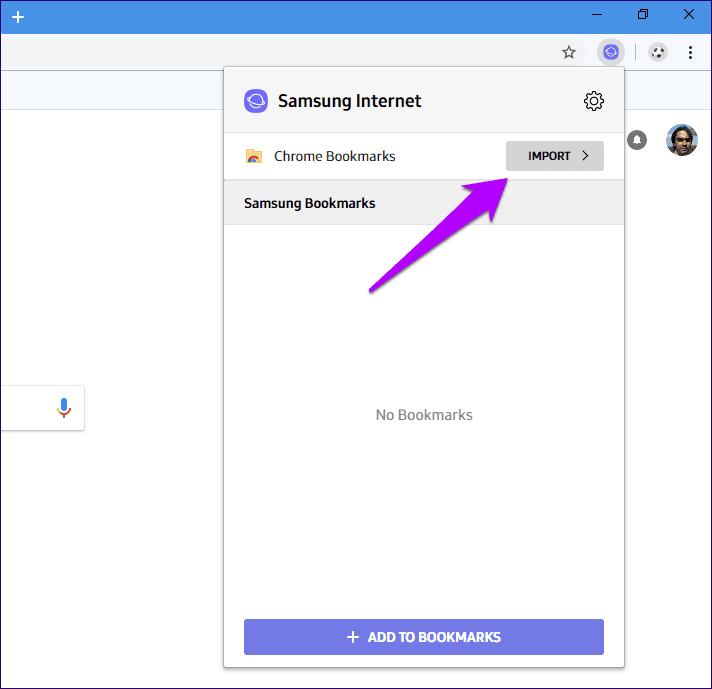Click inside the Google search box
Viewport: 712px width, 689px height.
click(x=43, y=408)
